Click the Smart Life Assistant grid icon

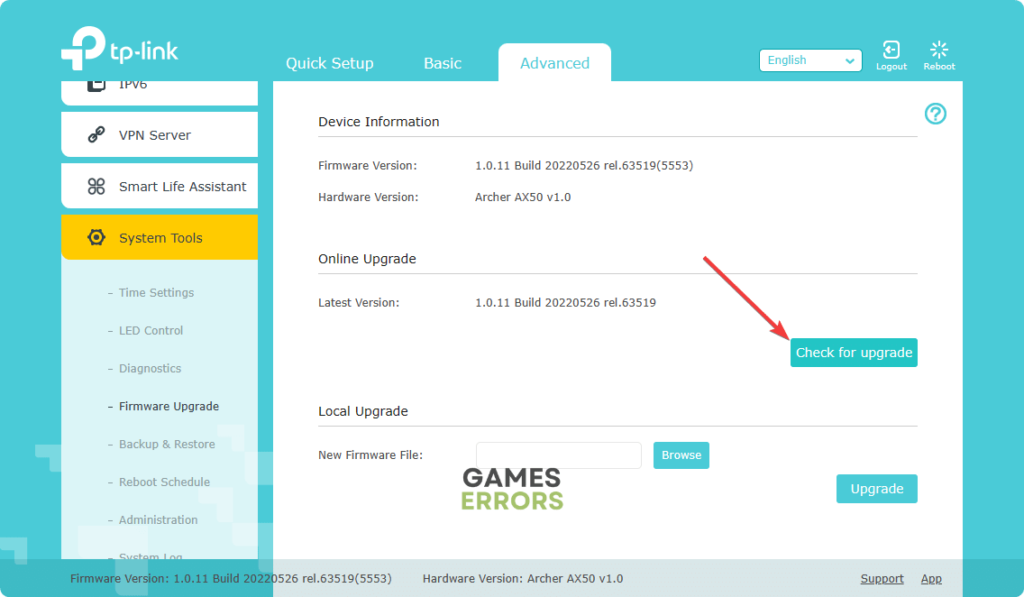pyautogui.click(x=96, y=186)
